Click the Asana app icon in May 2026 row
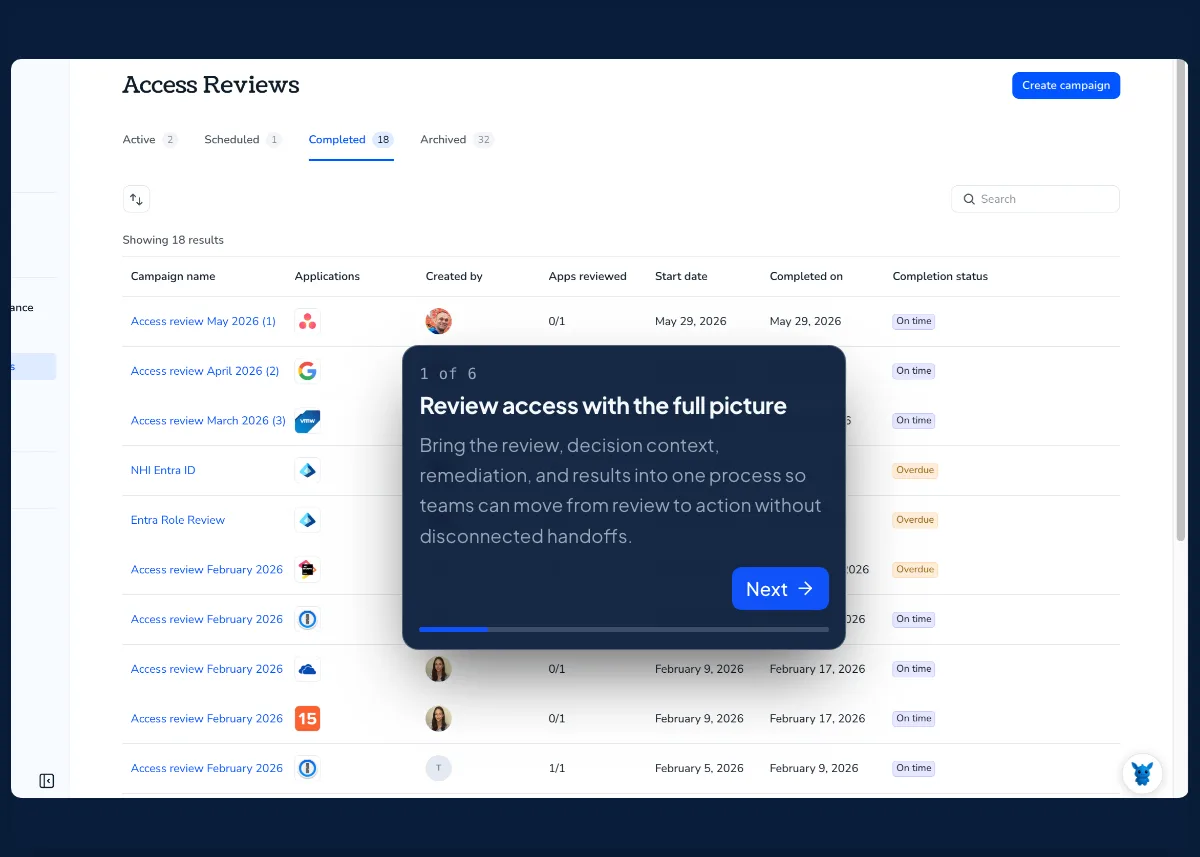The width and height of the screenshot is (1200, 857). point(308,321)
